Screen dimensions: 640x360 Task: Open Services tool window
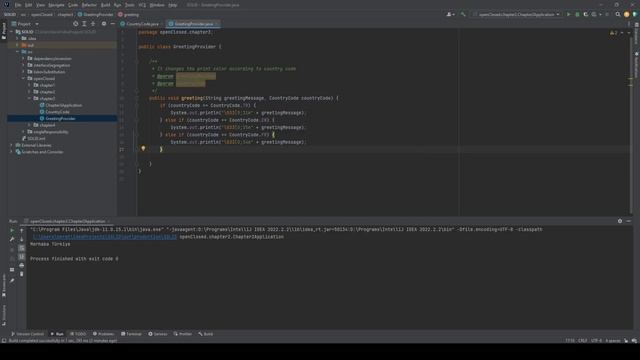point(158,334)
